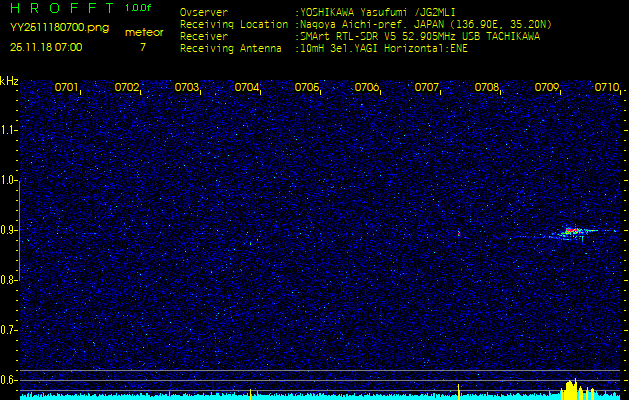Select the 0705 time marker
This screenshot has height=400, width=629.
(x=307, y=88)
